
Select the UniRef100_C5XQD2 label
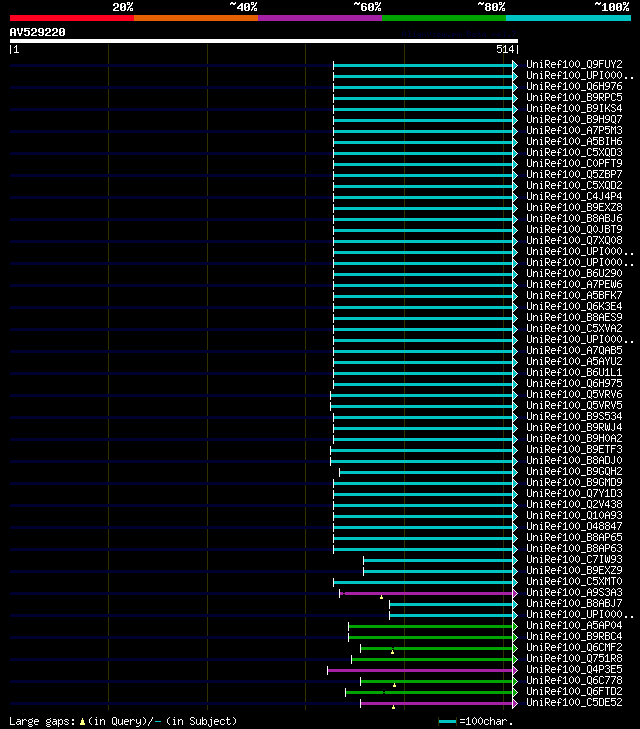click(x=574, y=186)
